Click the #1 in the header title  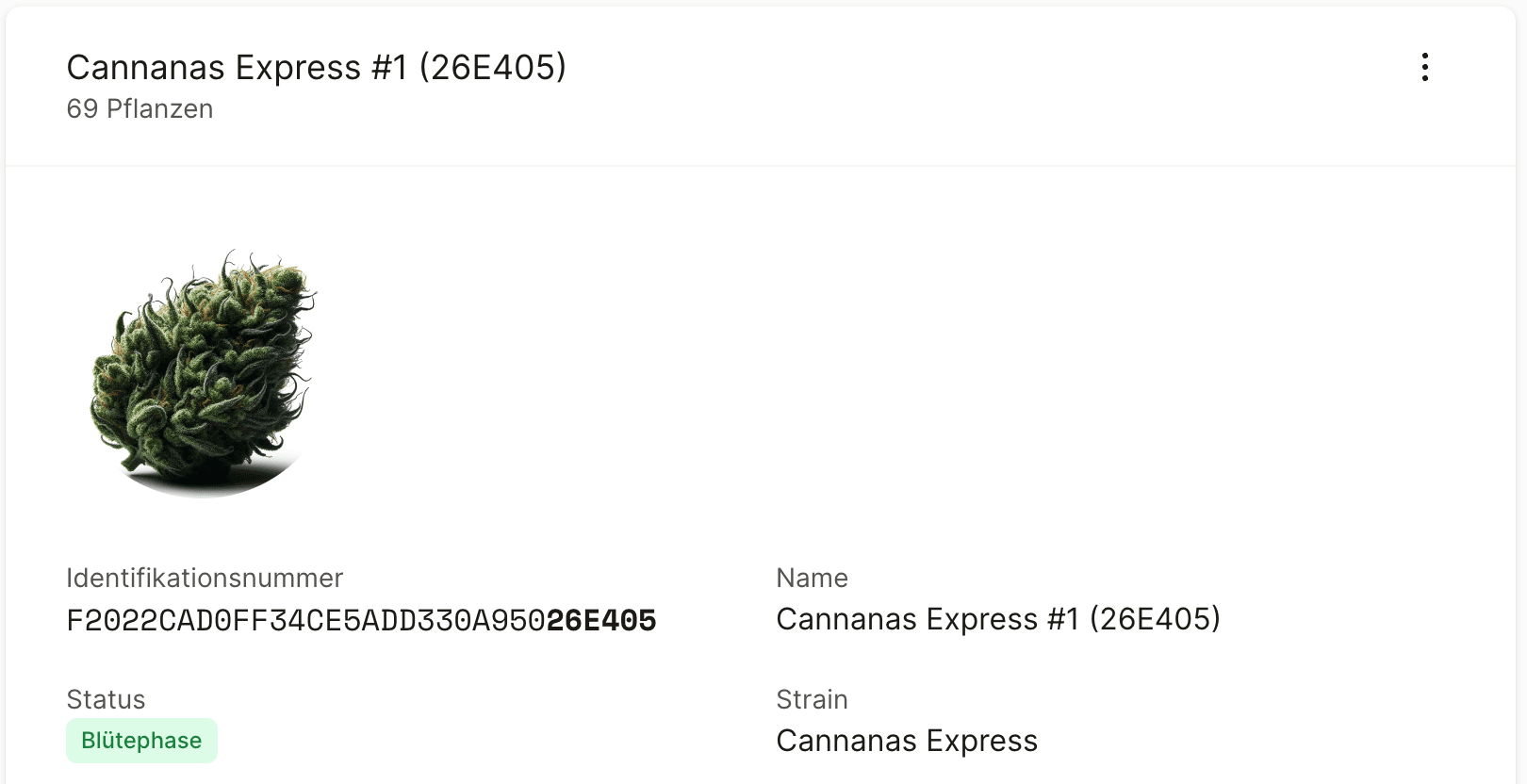pyautogui.click(x=389, y=68)
